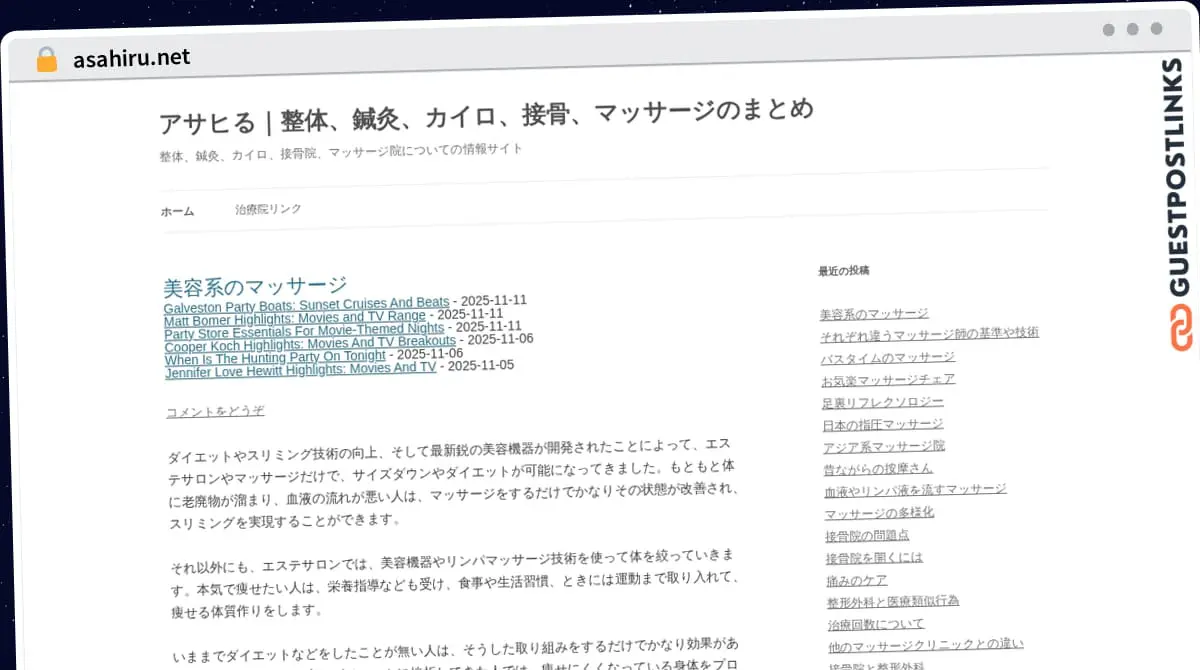The image size is (1200, 670).
Task: Open the 美容系のマッサージ post title
Action: click(x=255, y=286)
